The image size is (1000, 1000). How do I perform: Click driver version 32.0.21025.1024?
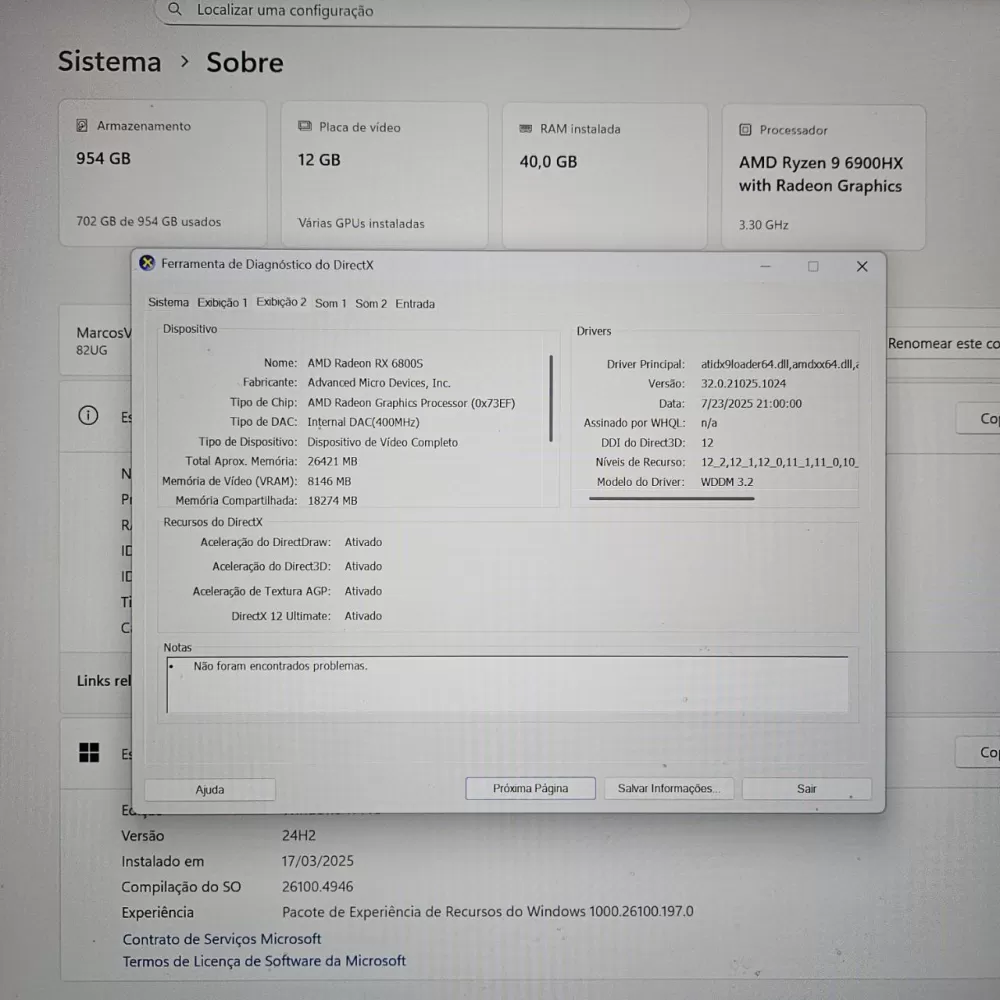[x=743, y=383]
